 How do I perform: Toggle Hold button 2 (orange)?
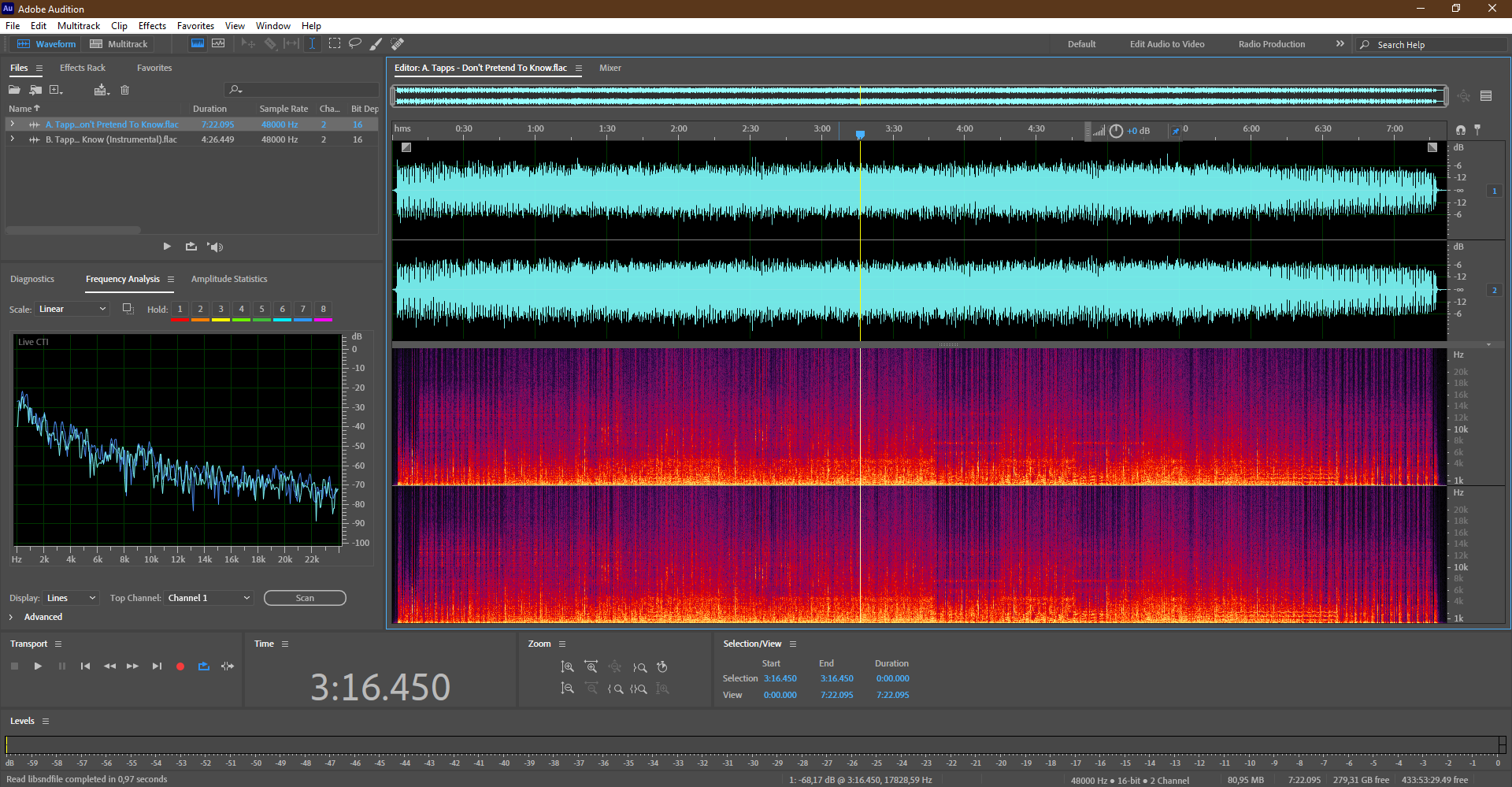tap(200, 310)
